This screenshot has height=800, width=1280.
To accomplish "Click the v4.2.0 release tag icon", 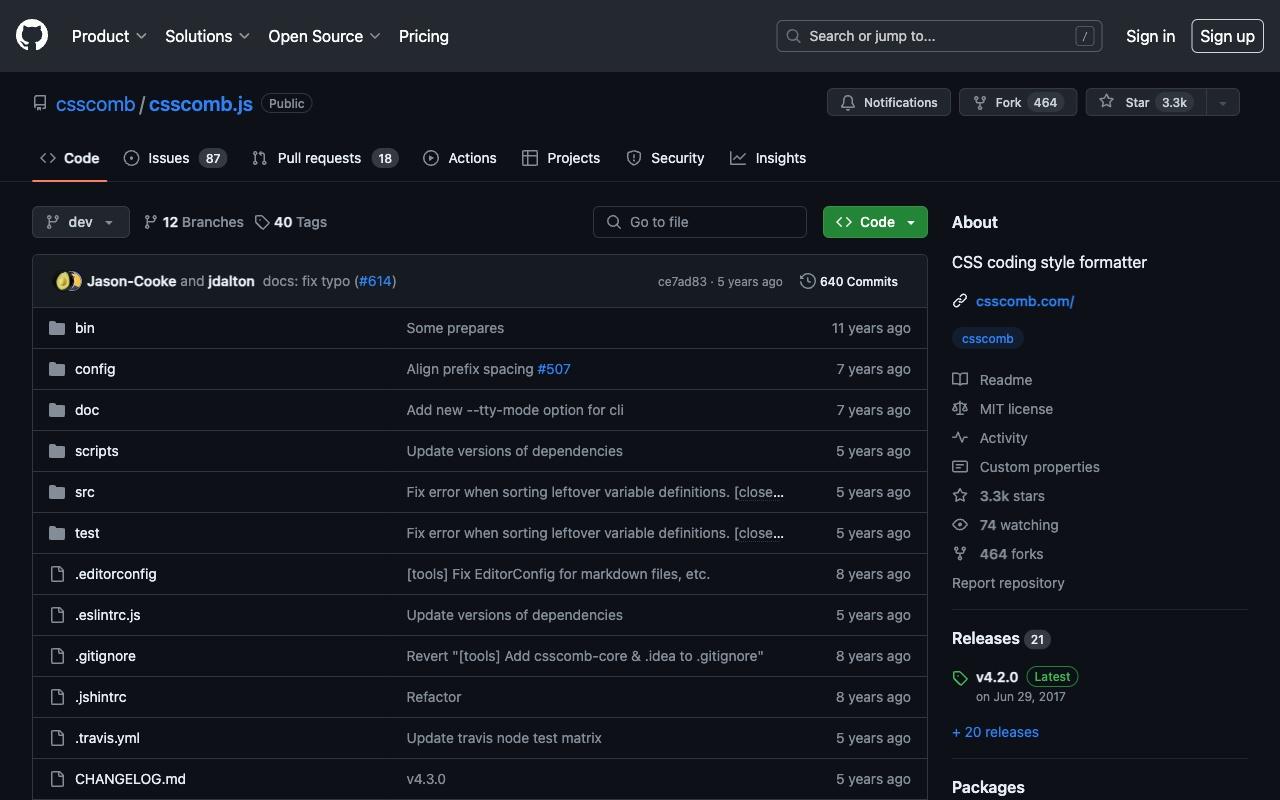I will coord(960,678).
